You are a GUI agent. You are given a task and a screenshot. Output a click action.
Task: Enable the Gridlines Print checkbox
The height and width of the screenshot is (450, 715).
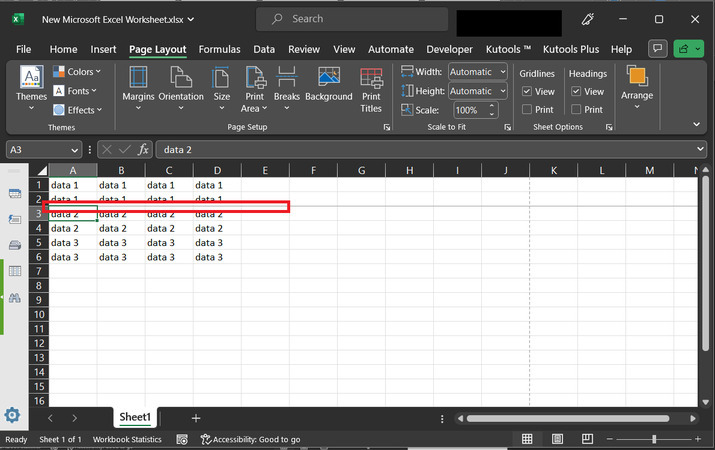(x=527, y=110)
